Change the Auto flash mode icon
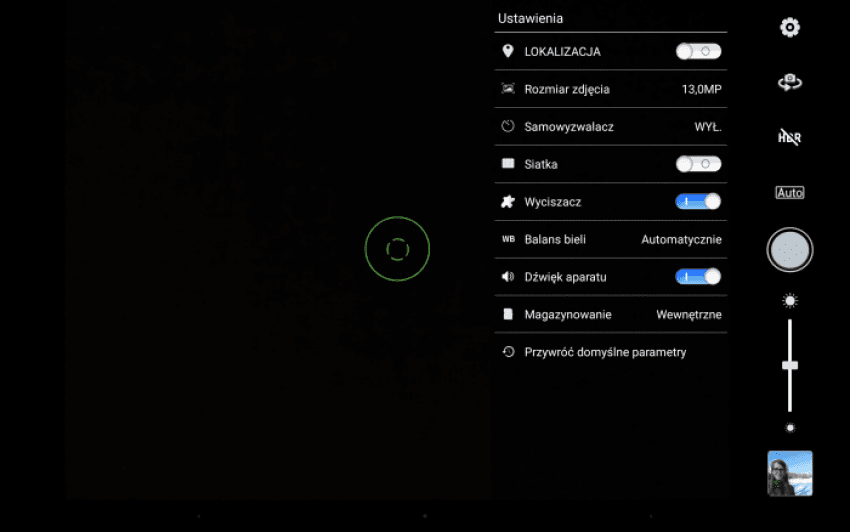Viewport: 850px width, 532px height. pyautogui.click(x=789, y=193)
